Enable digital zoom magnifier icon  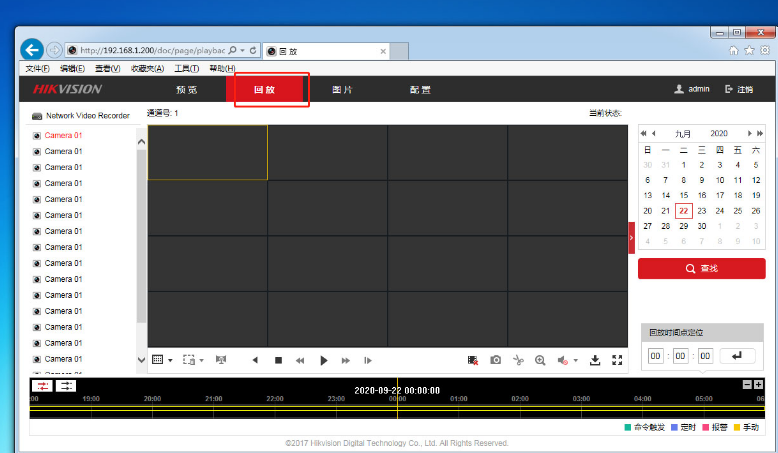coord(540,360)
